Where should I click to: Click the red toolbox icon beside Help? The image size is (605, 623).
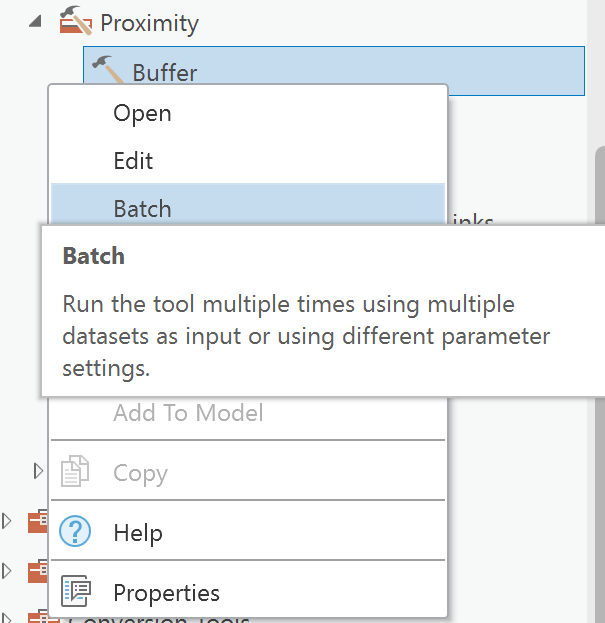[x=38, y=521]
